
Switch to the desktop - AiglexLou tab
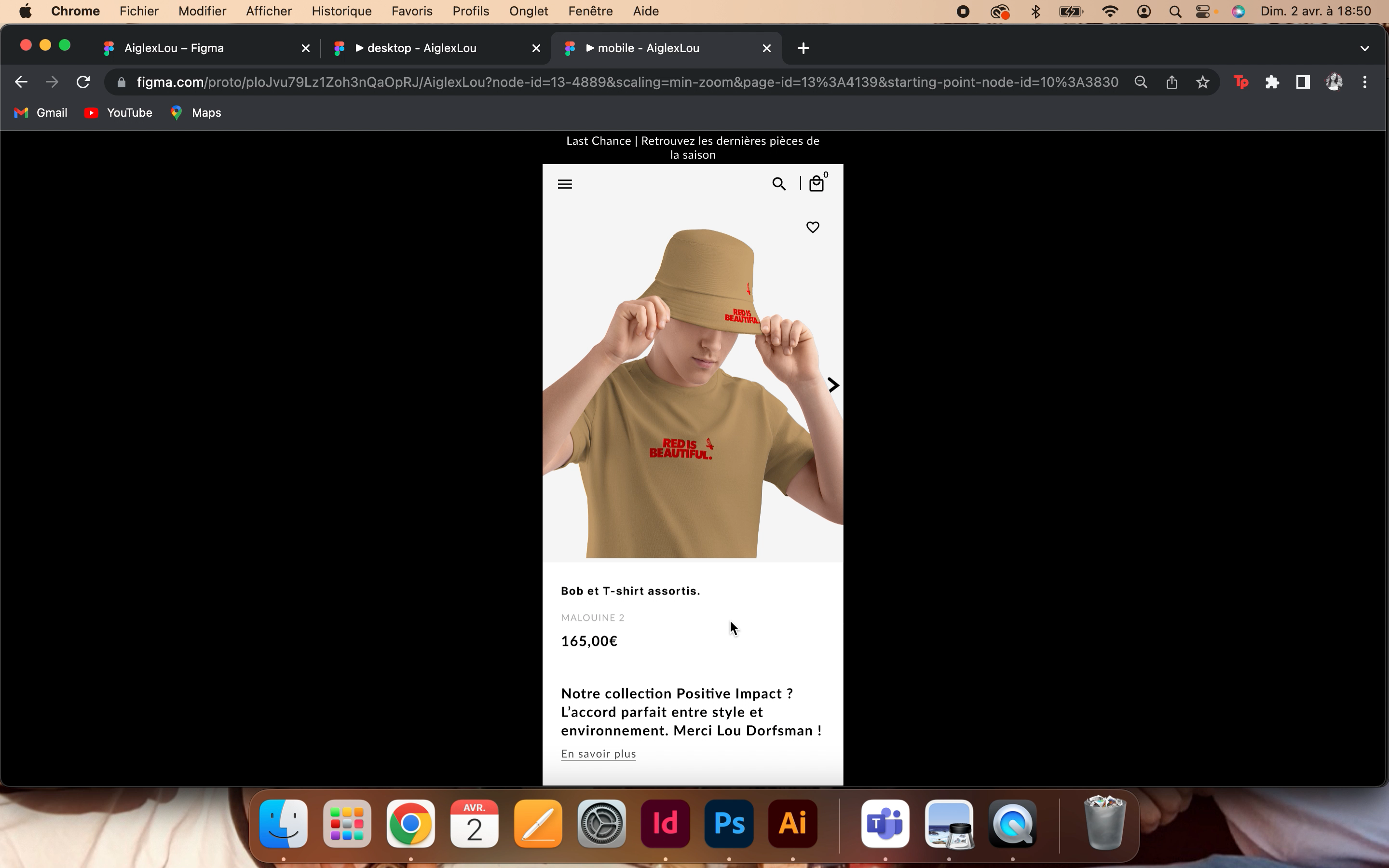[x=422, y=48]
